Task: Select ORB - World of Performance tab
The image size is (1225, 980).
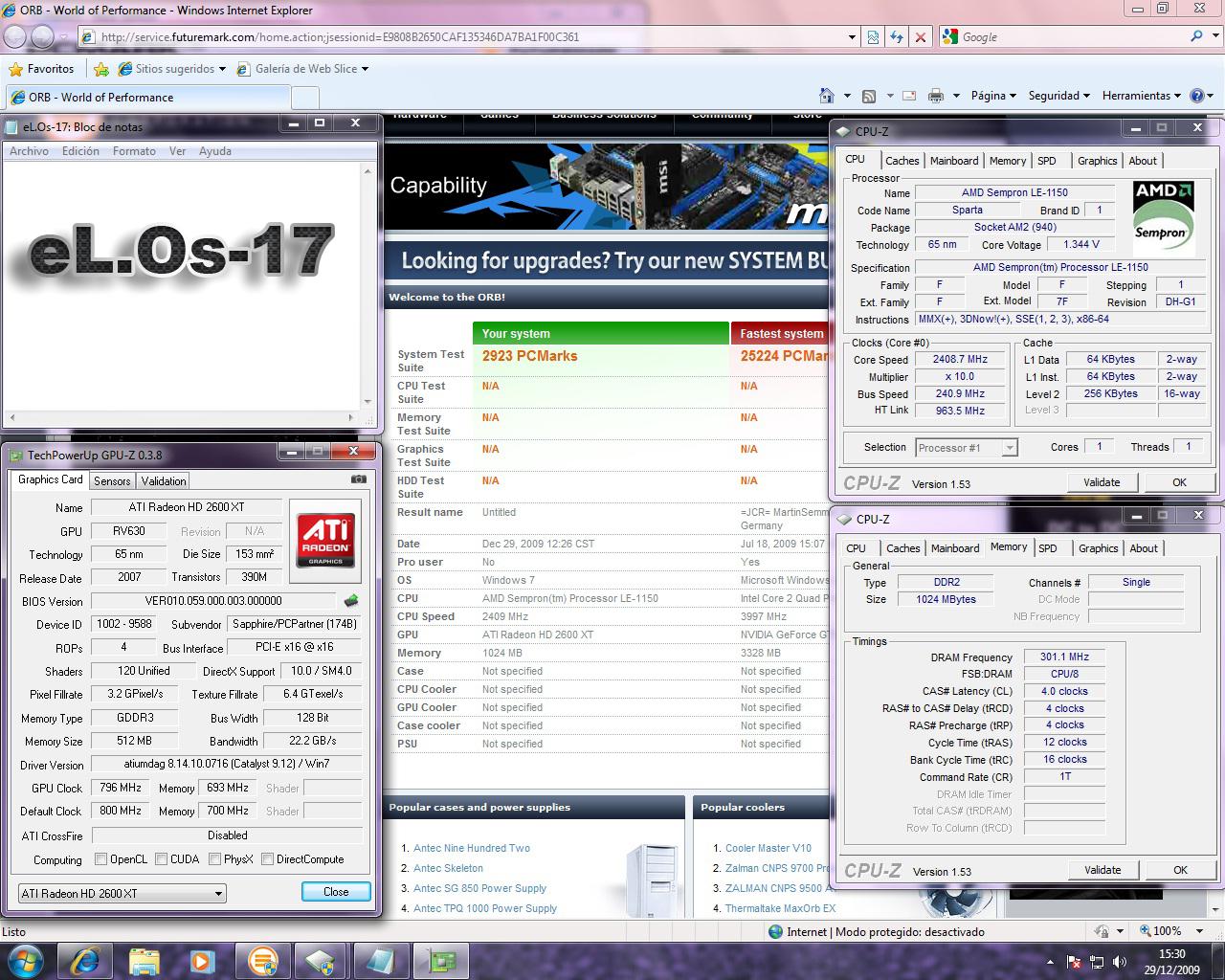Action: point(147,98)
